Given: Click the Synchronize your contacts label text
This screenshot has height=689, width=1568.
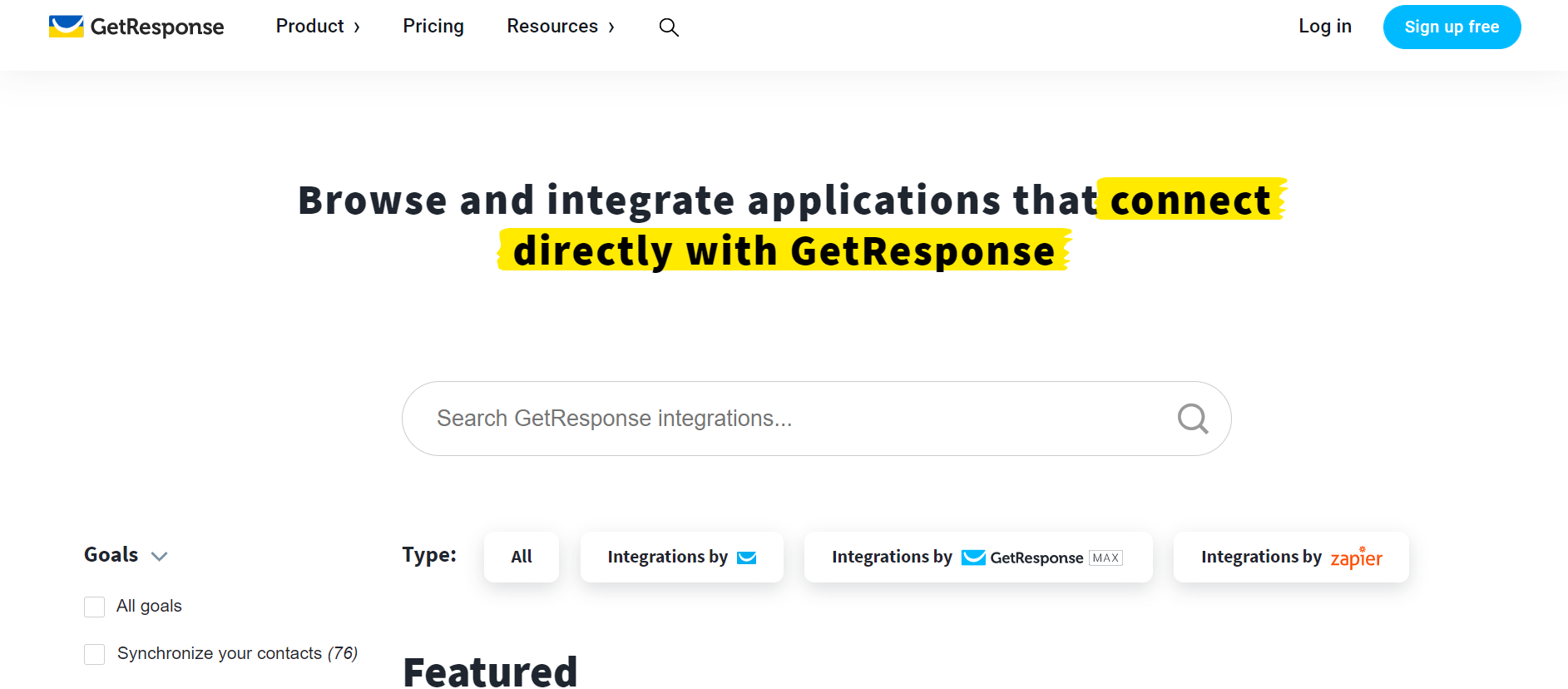Looking at the screenshot, I should point(220,653).
